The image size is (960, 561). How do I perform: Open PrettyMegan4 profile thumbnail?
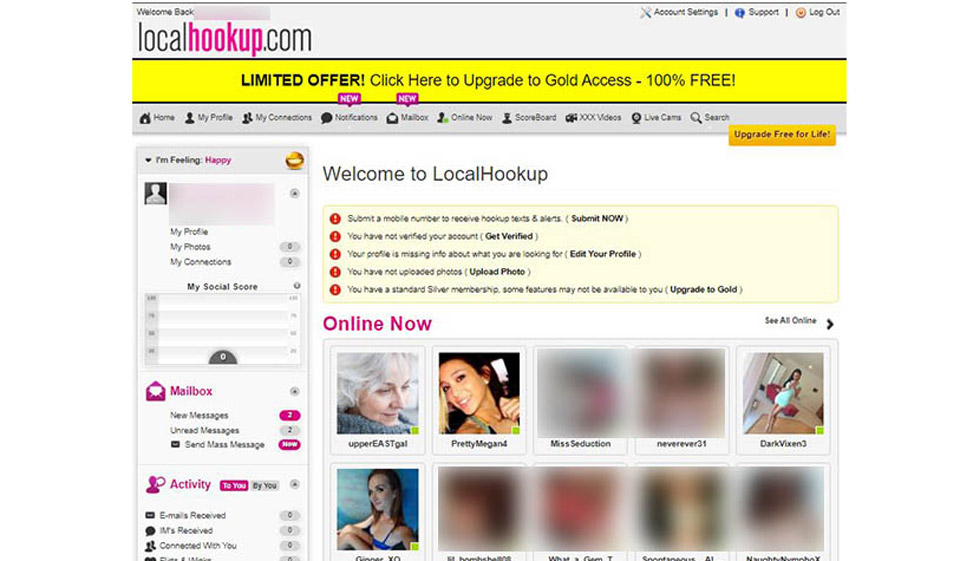point(479,393)
